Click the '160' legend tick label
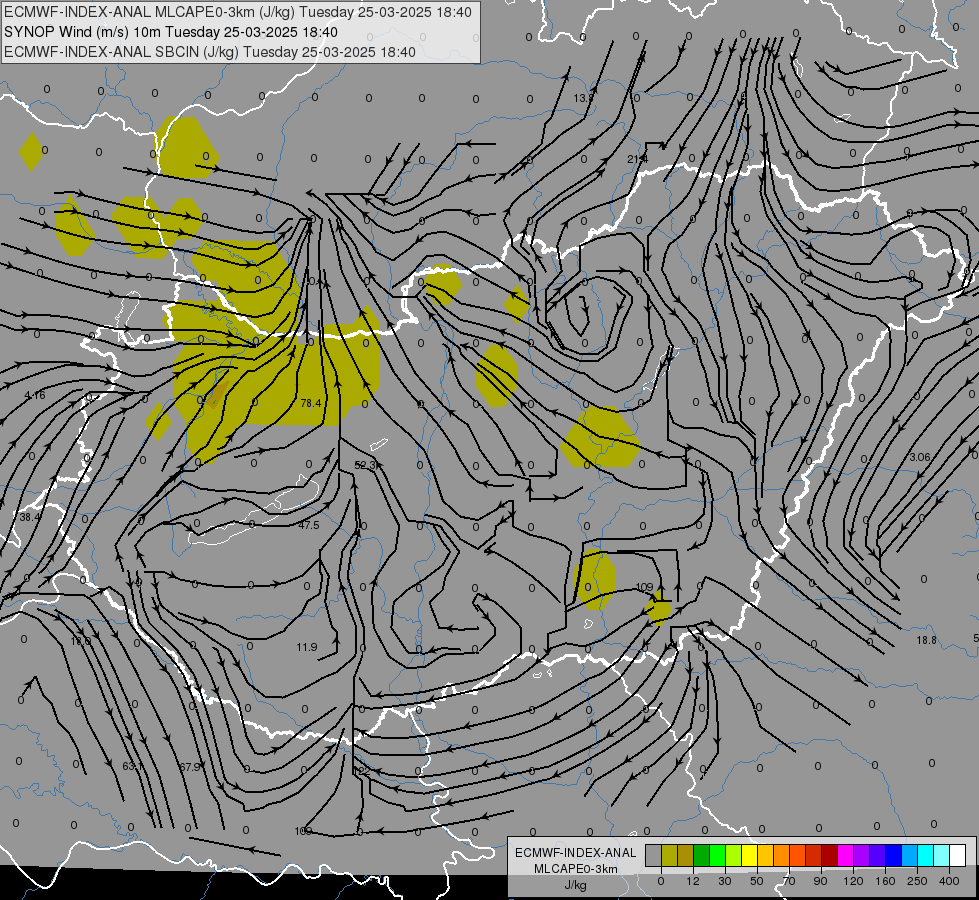 tap(885, 881)
